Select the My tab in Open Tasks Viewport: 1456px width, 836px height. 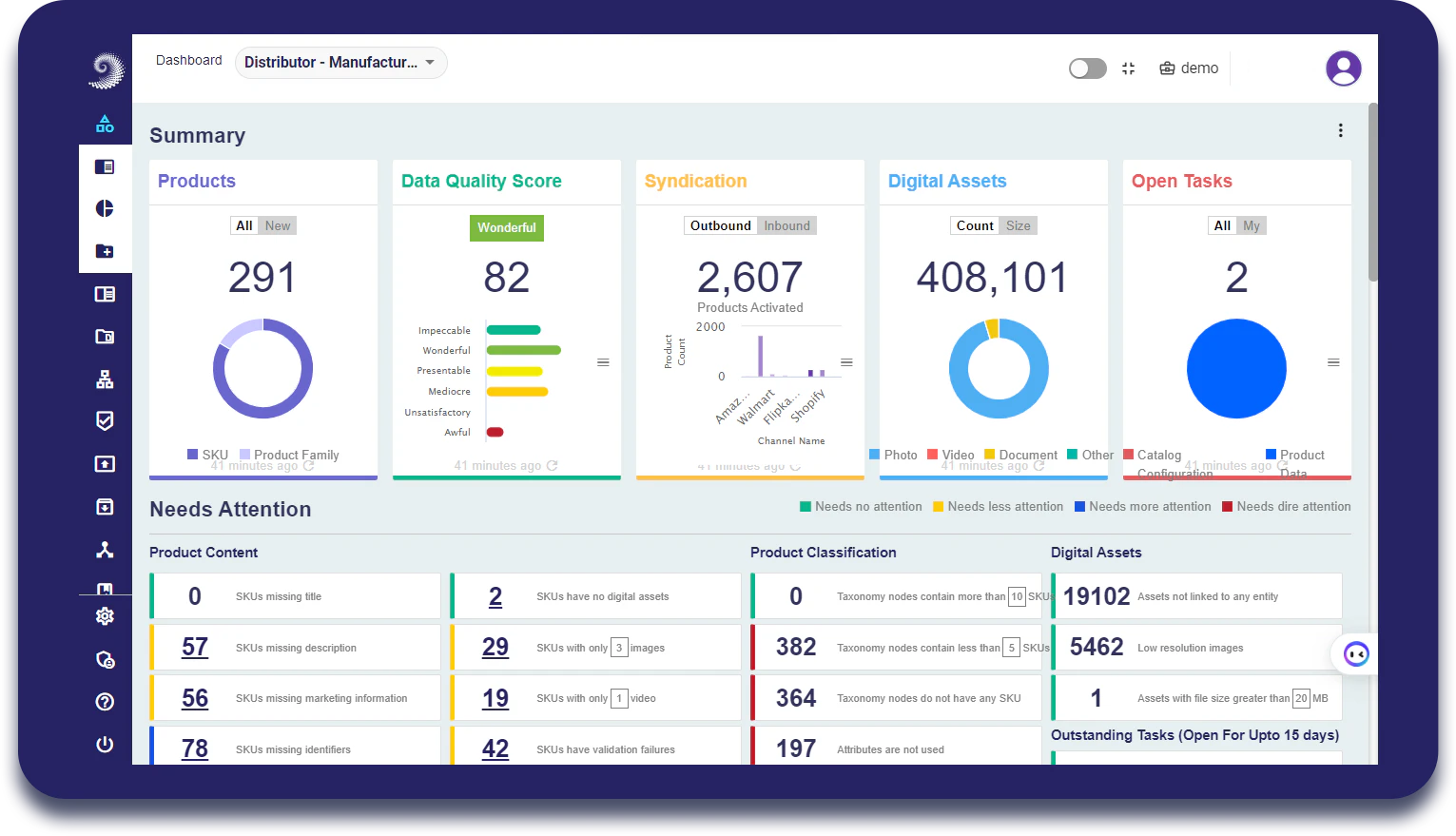[1252, 225]
